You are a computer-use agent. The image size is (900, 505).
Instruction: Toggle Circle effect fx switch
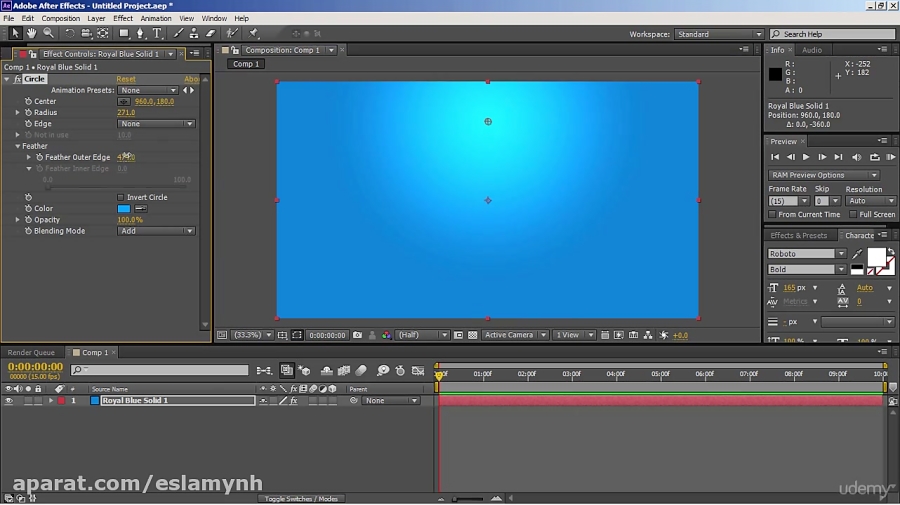point(18,79)
